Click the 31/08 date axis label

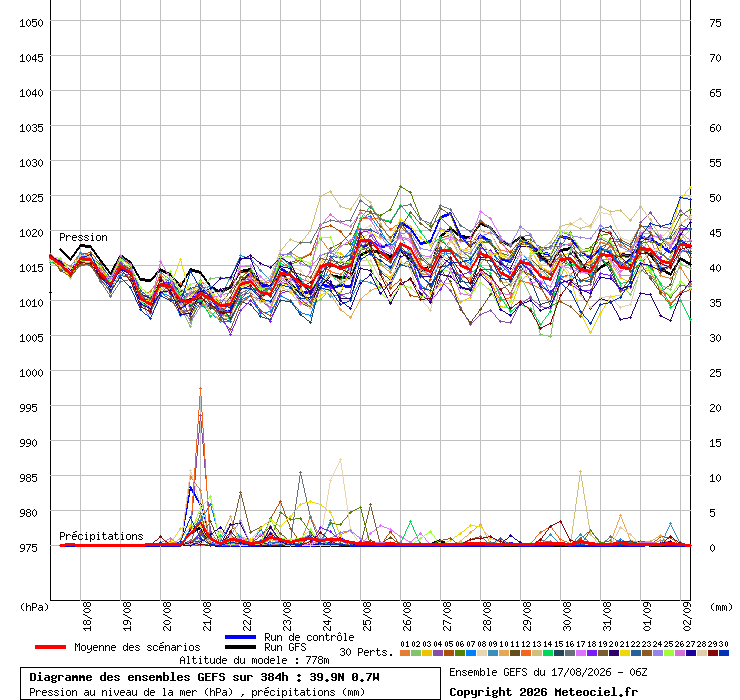[608, 616]
